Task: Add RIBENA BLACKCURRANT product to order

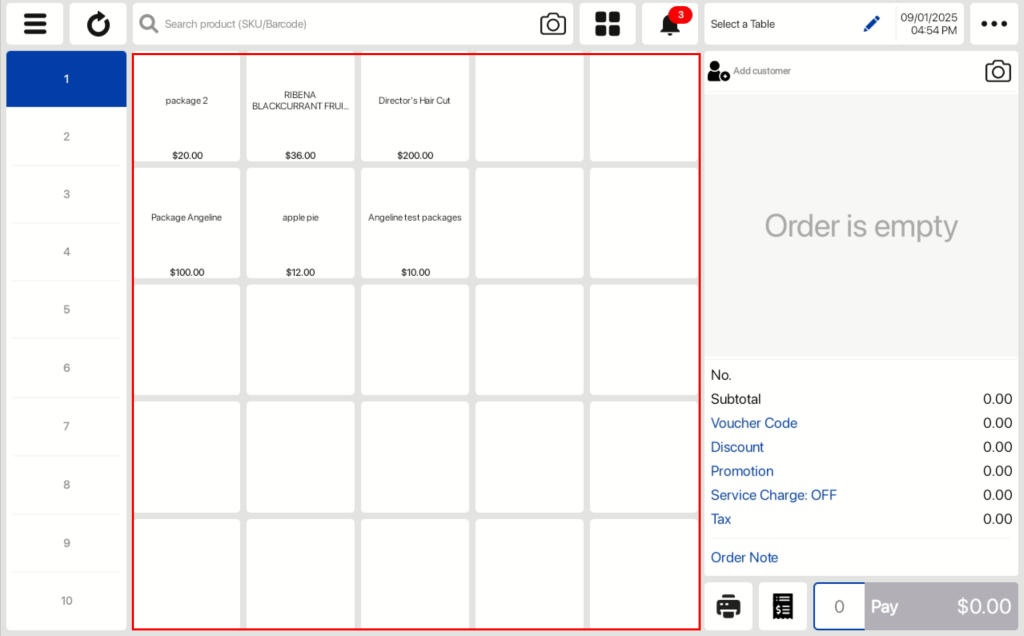Action: [300, 108]
